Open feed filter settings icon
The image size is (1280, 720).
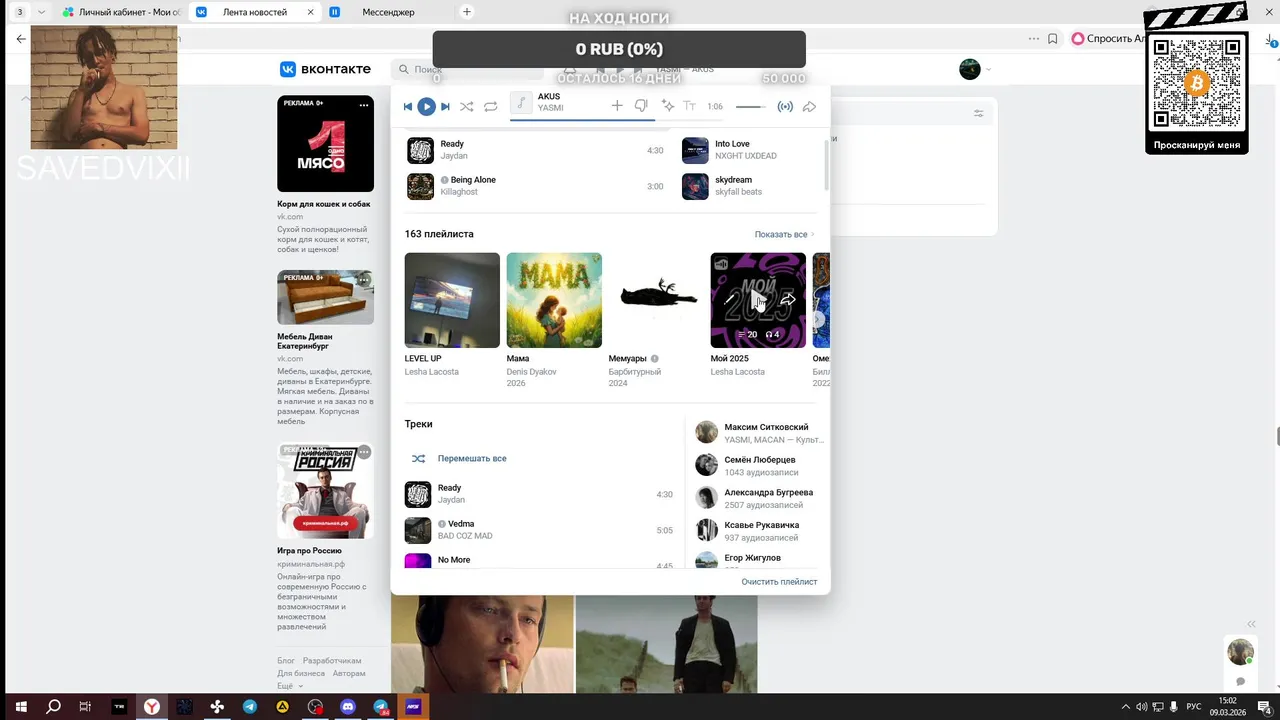pyautogui.click(x=979, y=113)
